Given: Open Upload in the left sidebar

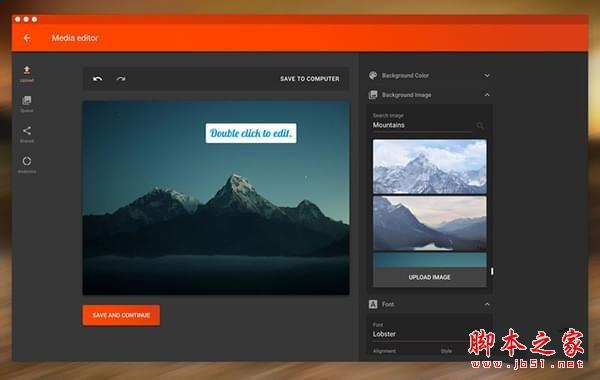Looking at the screenshot, I should [27, 74].
